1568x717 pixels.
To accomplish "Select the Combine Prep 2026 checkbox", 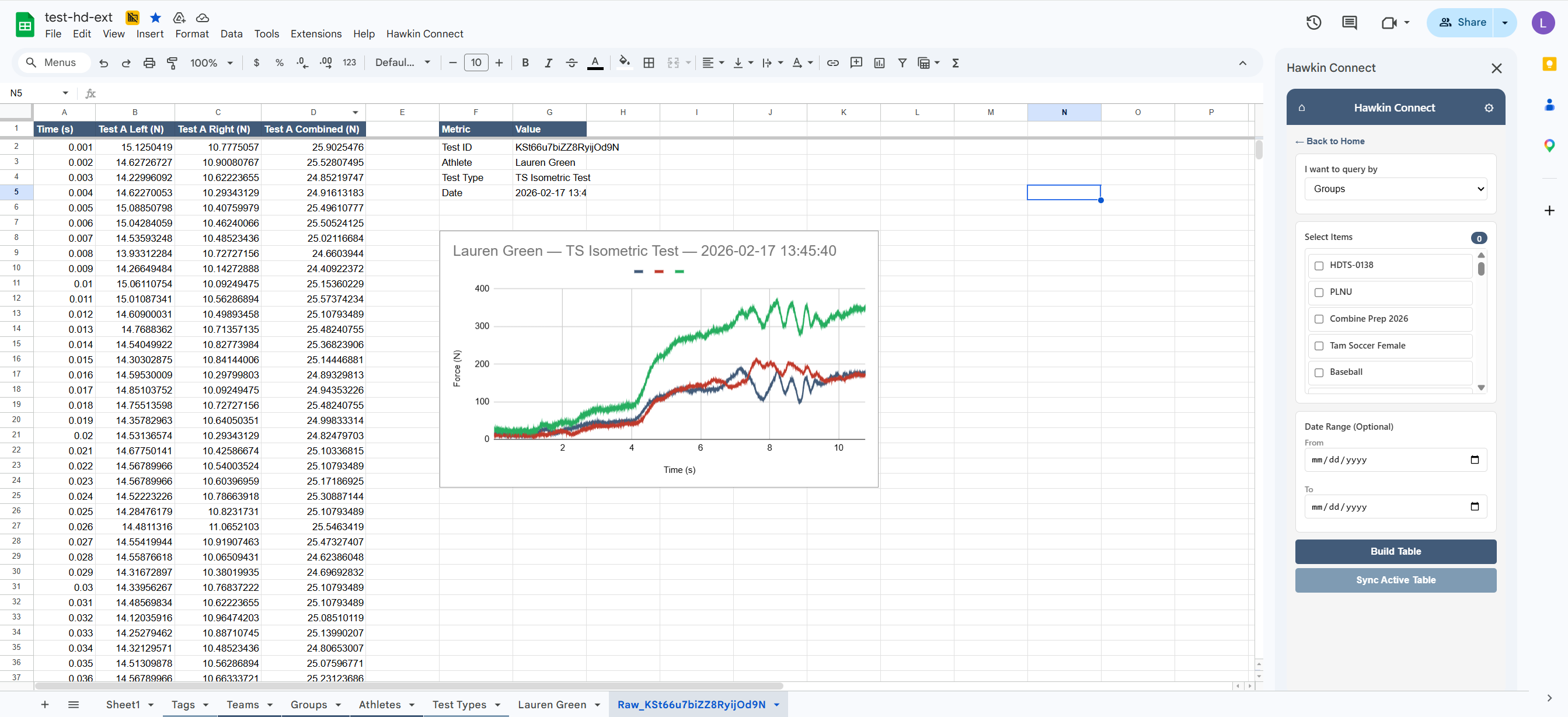I will click(1319, 319).
